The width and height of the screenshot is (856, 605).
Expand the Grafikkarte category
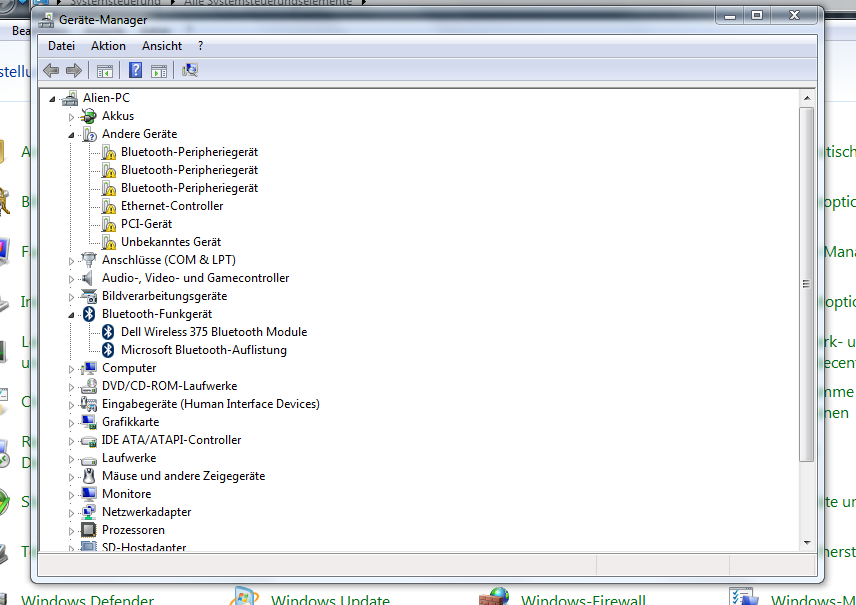coord(72,423)
